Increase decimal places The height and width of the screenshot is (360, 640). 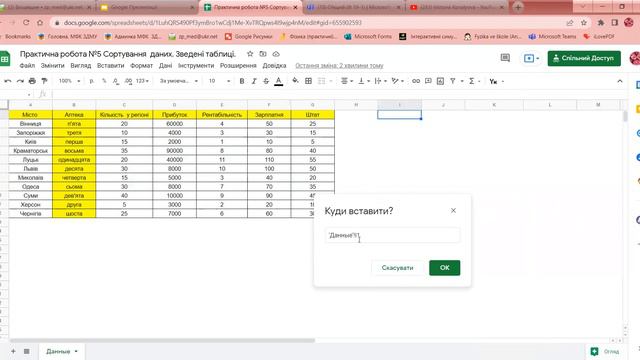click(128, 81)
